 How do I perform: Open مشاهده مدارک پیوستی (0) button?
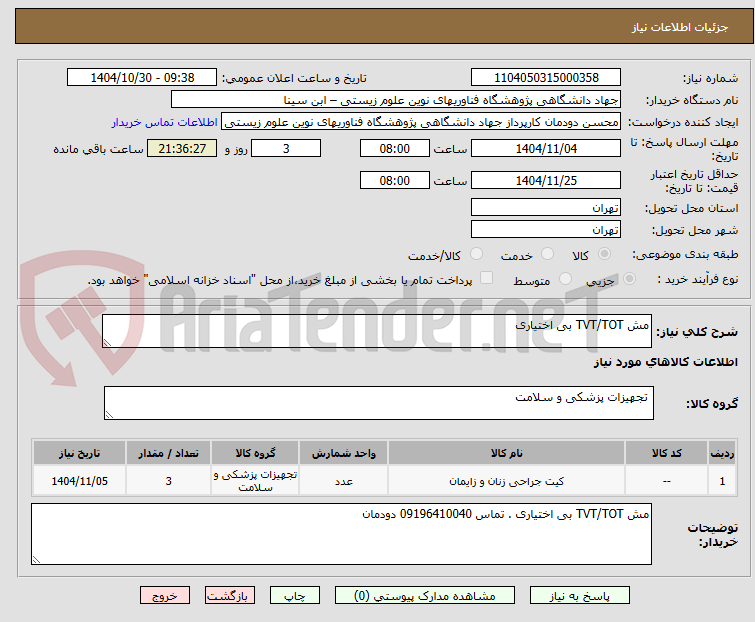424,596
